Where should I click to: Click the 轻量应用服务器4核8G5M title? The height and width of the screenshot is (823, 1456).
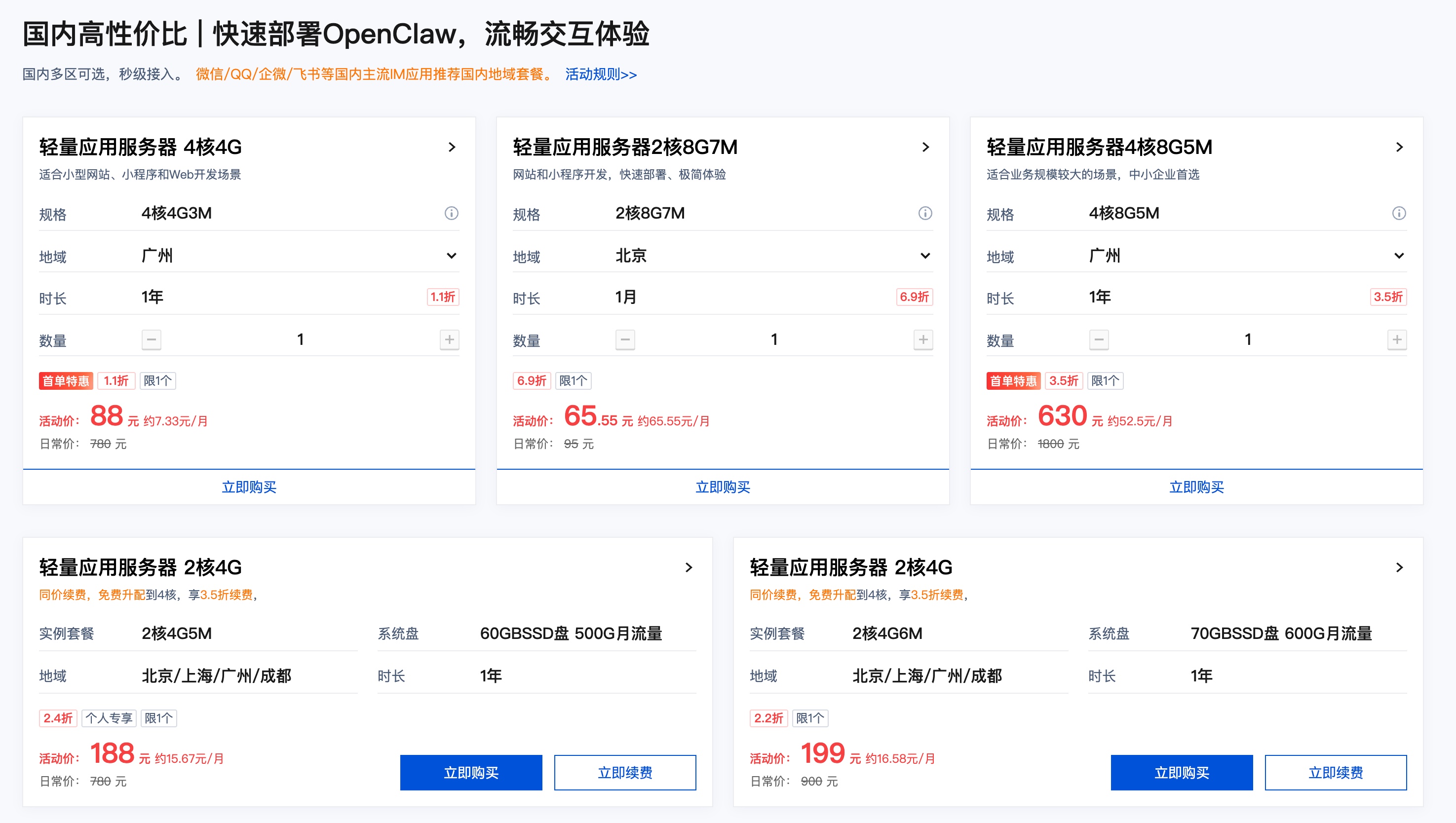tap(1099, 147)
